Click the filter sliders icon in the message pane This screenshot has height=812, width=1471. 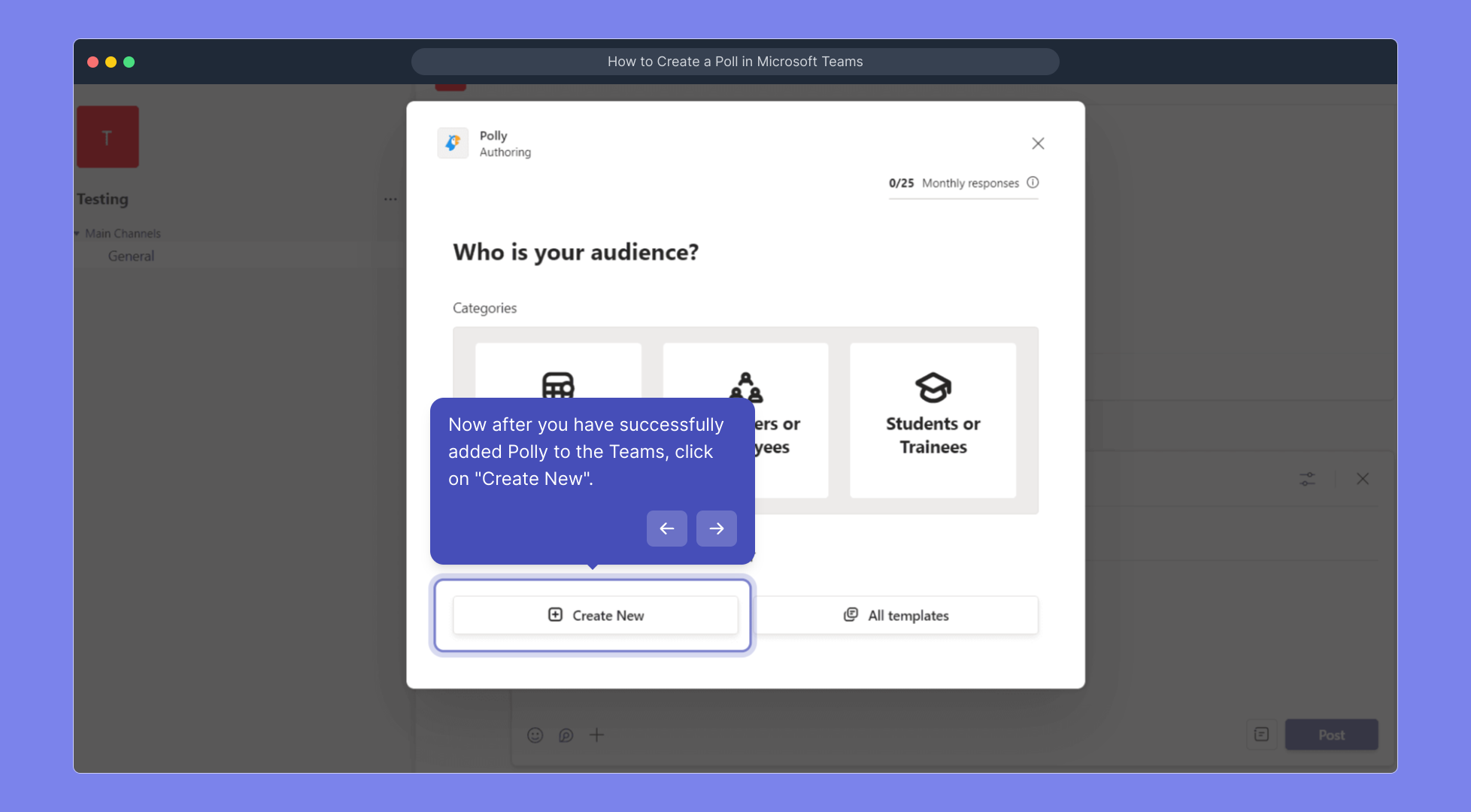[1306, 479]
